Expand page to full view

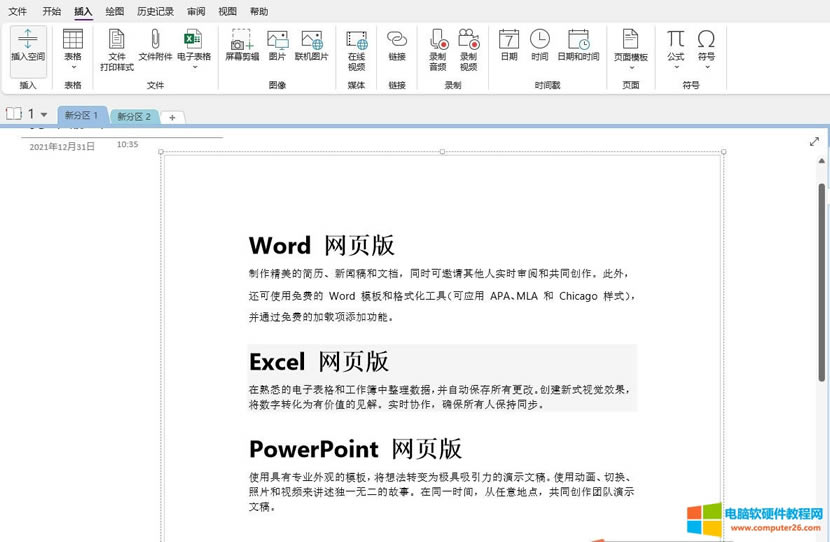(x=814, y=143)
